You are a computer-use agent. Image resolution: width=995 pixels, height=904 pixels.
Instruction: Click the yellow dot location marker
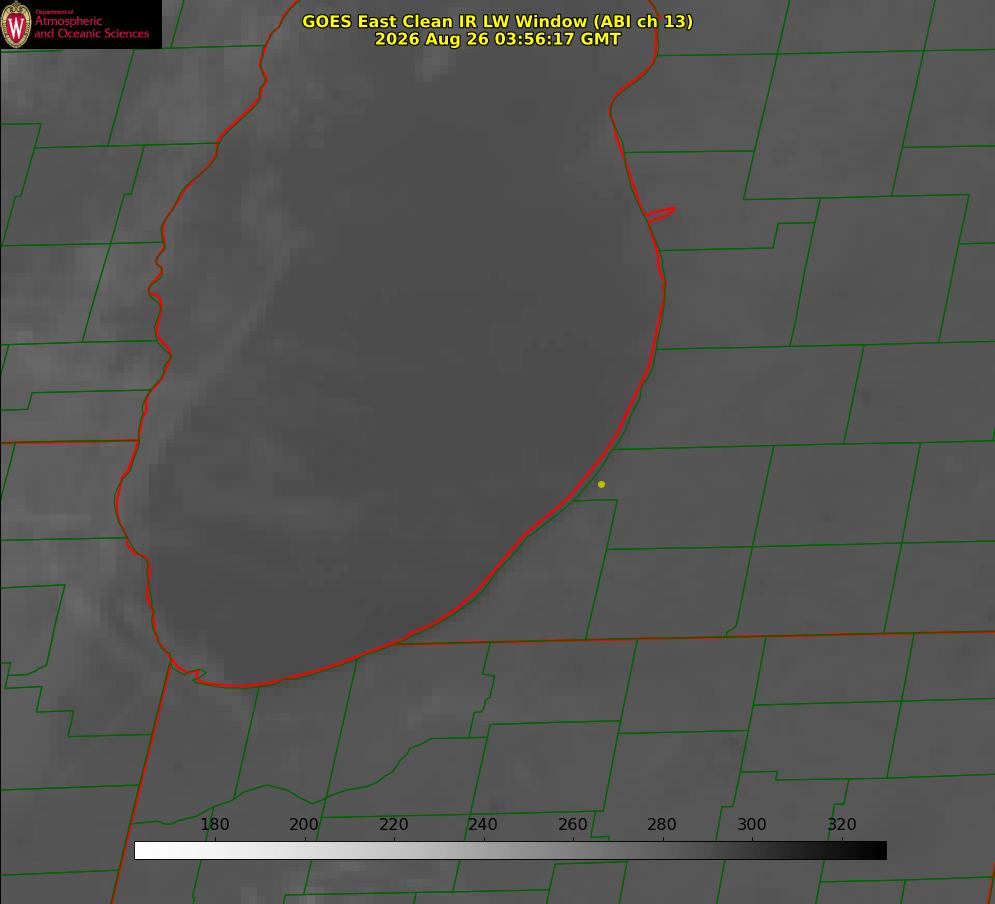(x=601, y=484)
